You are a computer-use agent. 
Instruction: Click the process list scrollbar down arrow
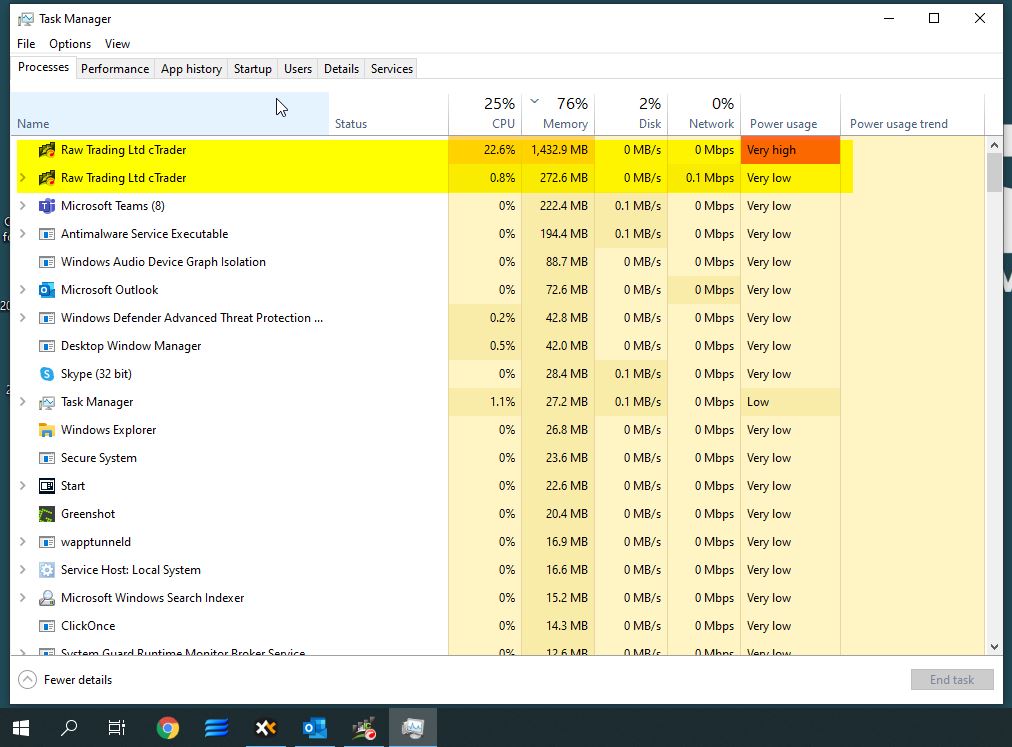pyautogui.click(x=994, y=646)
